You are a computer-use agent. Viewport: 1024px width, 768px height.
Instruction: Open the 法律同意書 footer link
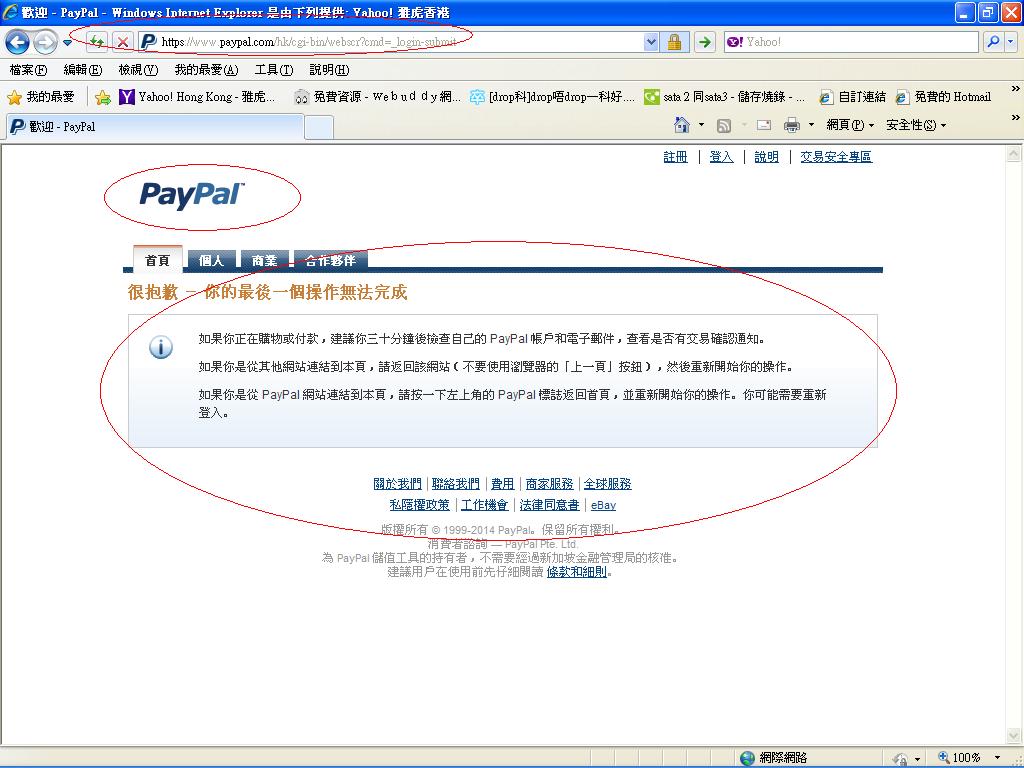[x=549, y=505]
